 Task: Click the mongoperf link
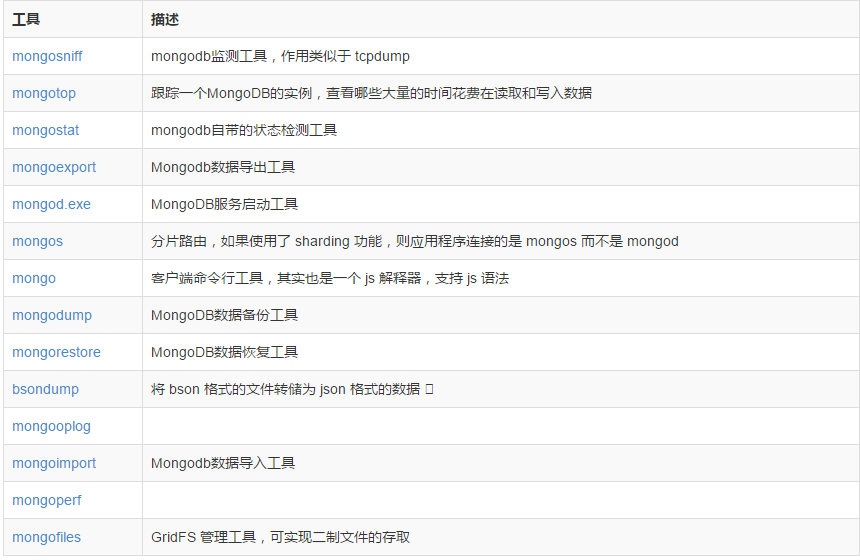pos(47,501)
